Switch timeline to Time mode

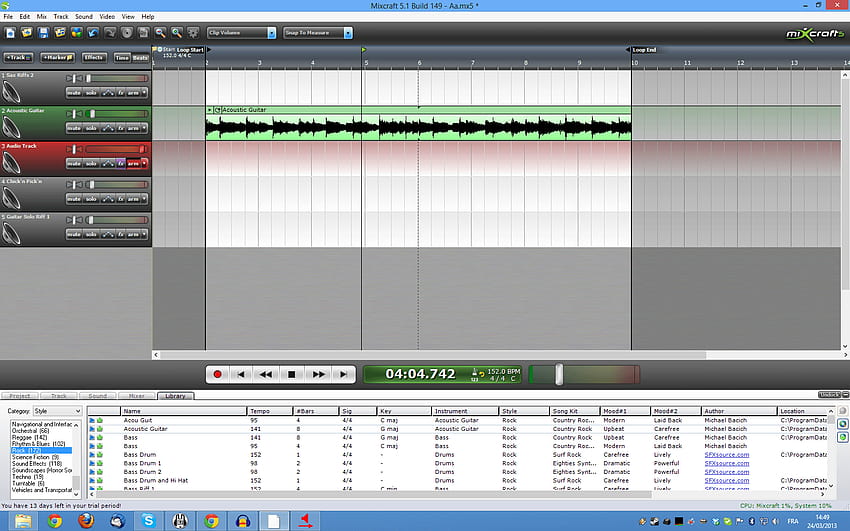click(x=122, y=57)
